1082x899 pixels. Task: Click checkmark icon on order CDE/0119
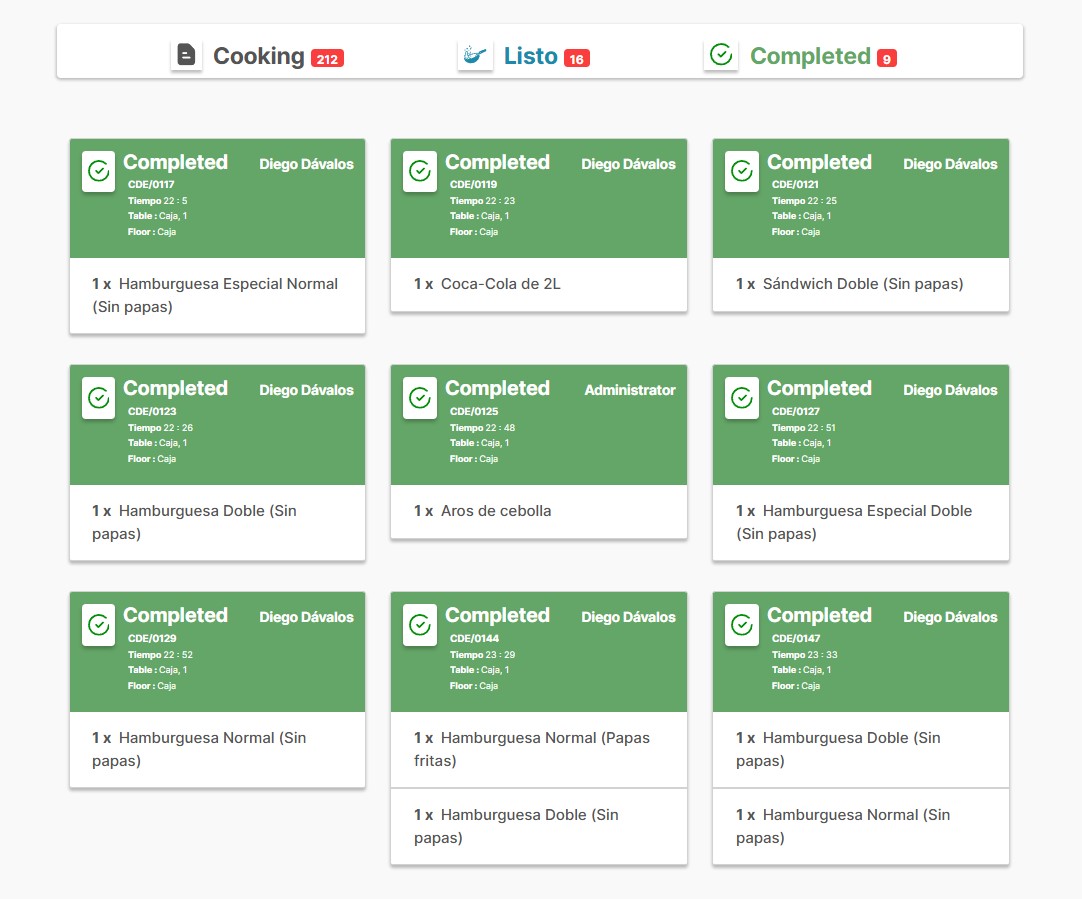tap(420, 172)
